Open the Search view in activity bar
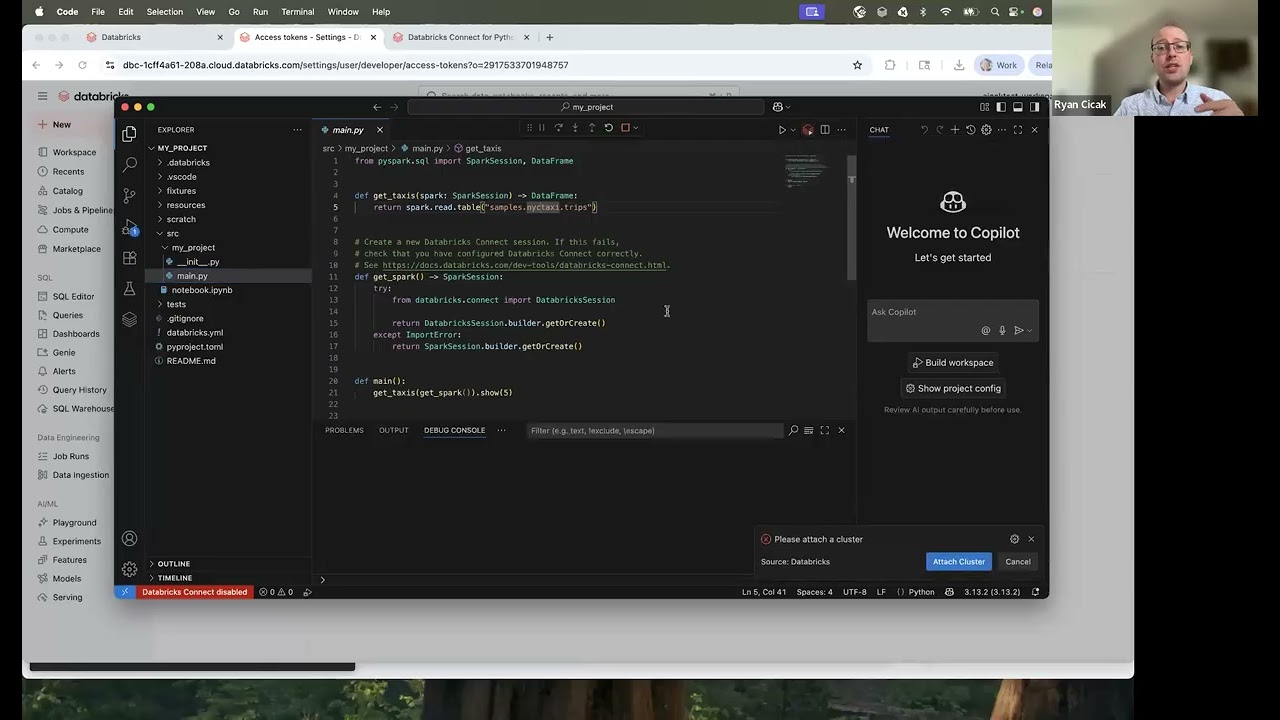This screenshot has height=720, width=1280. click(129, 164)
